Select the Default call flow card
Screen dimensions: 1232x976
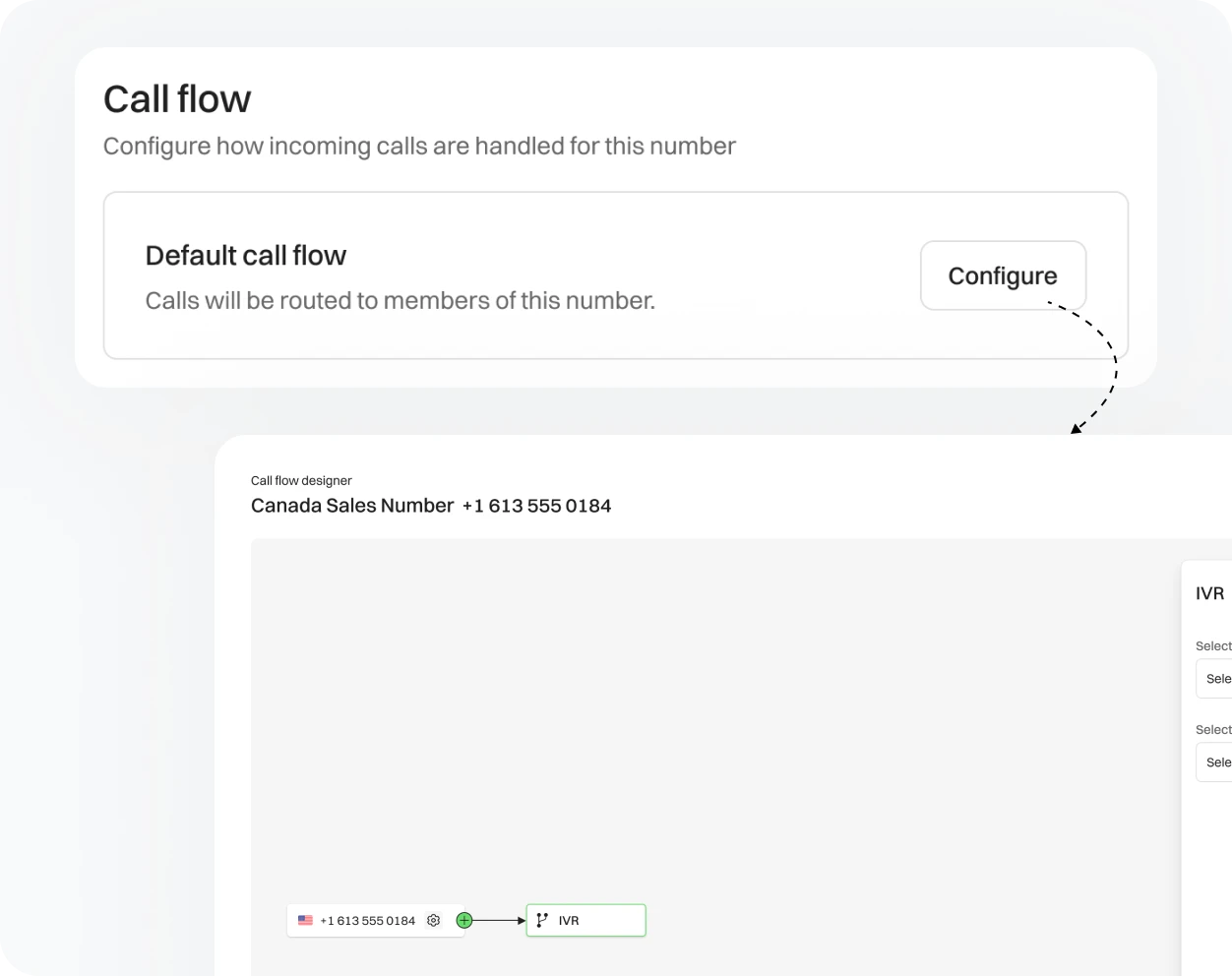pos(615,274)
